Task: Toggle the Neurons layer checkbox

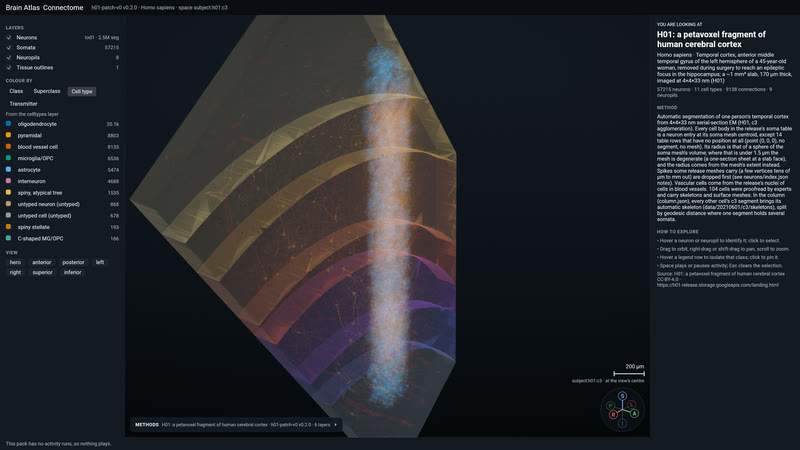Action: click(9, 38)
